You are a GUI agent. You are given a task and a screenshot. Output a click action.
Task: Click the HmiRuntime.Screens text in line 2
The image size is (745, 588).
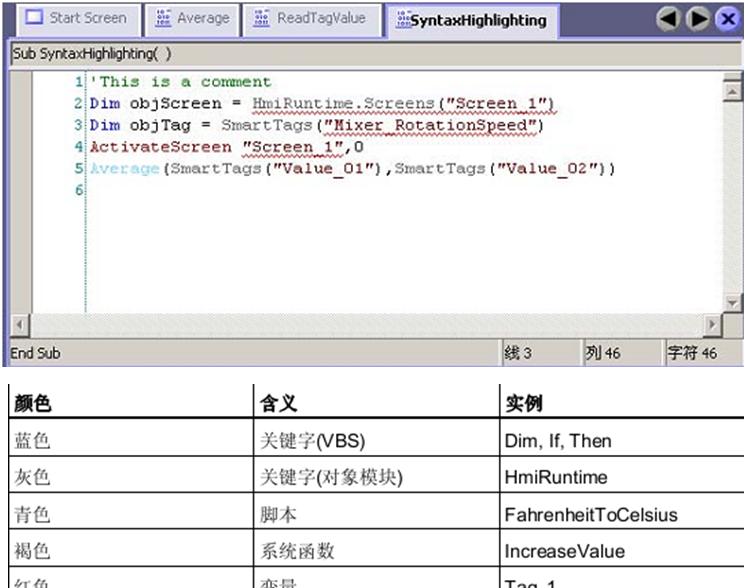pyautogui.click(x=343, y=104)
